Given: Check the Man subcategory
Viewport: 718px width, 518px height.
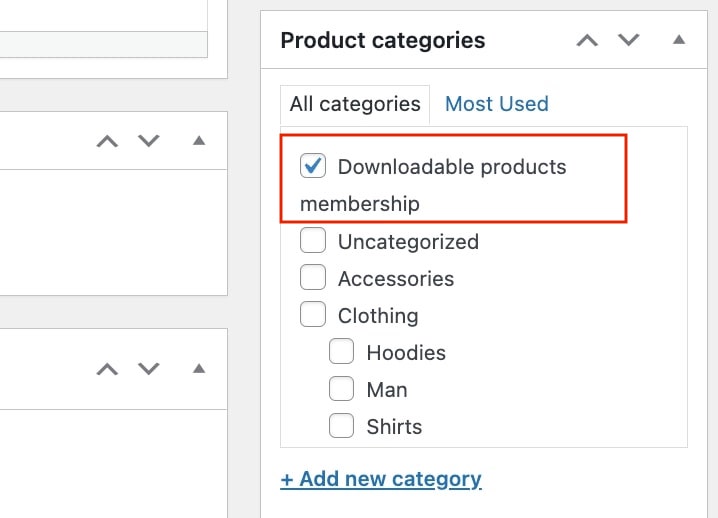Looking at the screenshot, I should [342, 389].
